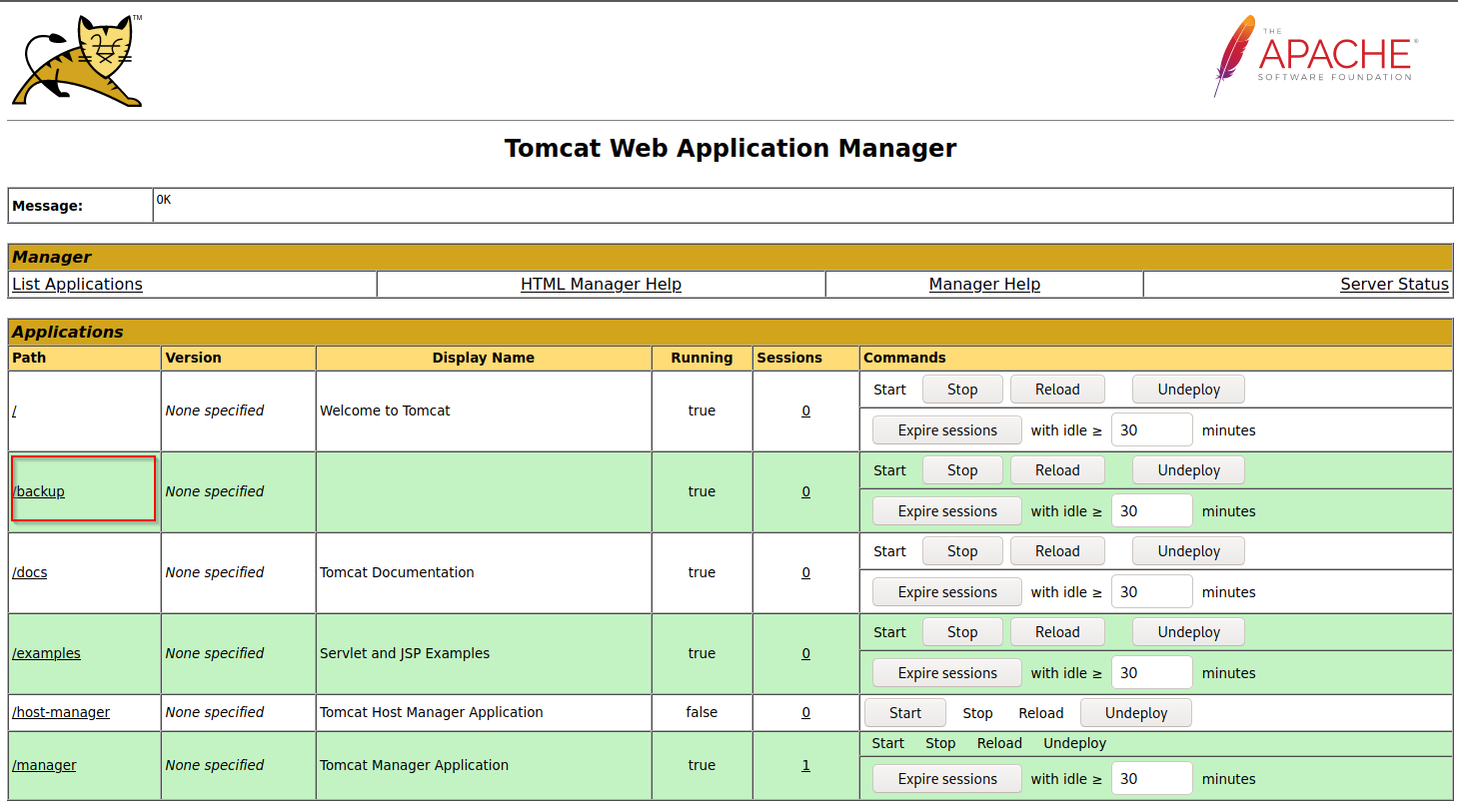This screenshot has height=812, width=1458.
Task: Click idle minutes field for /docs
Action: (x=1150, y=592)
